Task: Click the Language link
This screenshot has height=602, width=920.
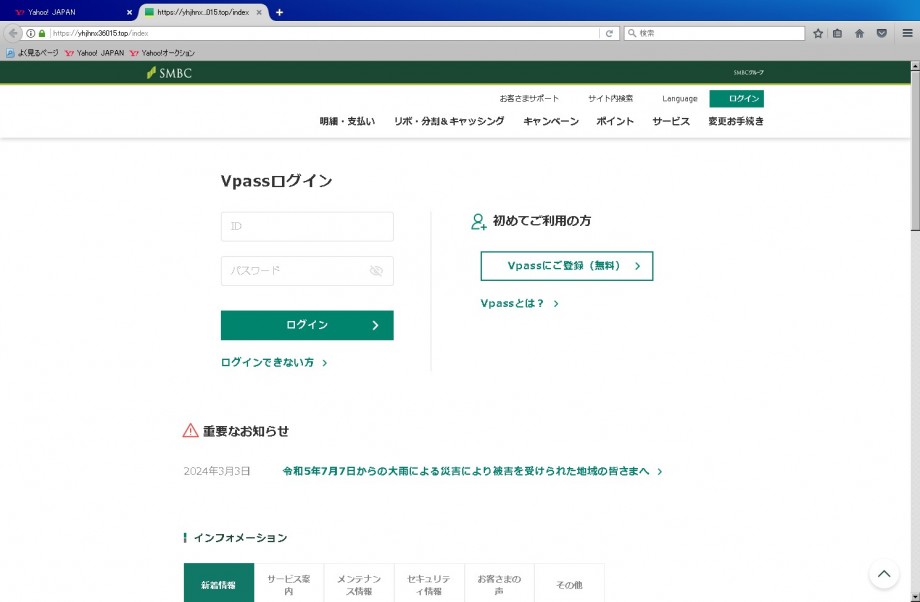Action: pyautogui.click(x=679, y=99)
